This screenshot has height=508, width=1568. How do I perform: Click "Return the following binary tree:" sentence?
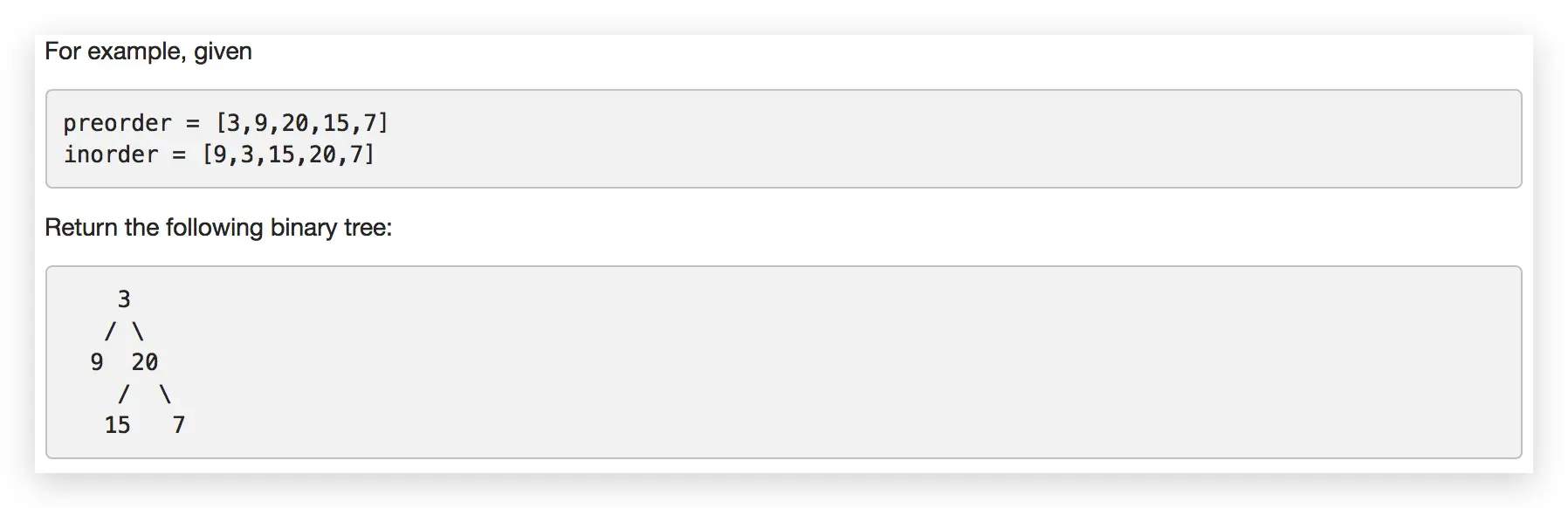[x=218, y=228]
